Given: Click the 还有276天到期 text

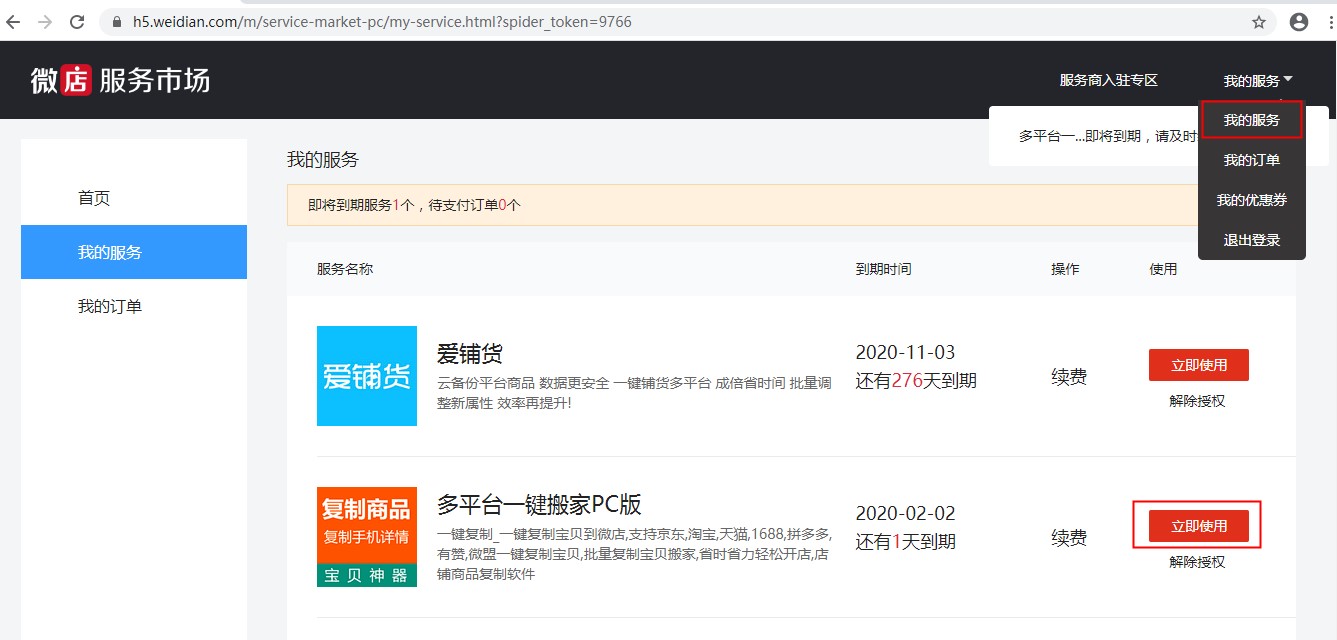Looking at the screenshot, I should pyautogui.click(x=916, y=380).
